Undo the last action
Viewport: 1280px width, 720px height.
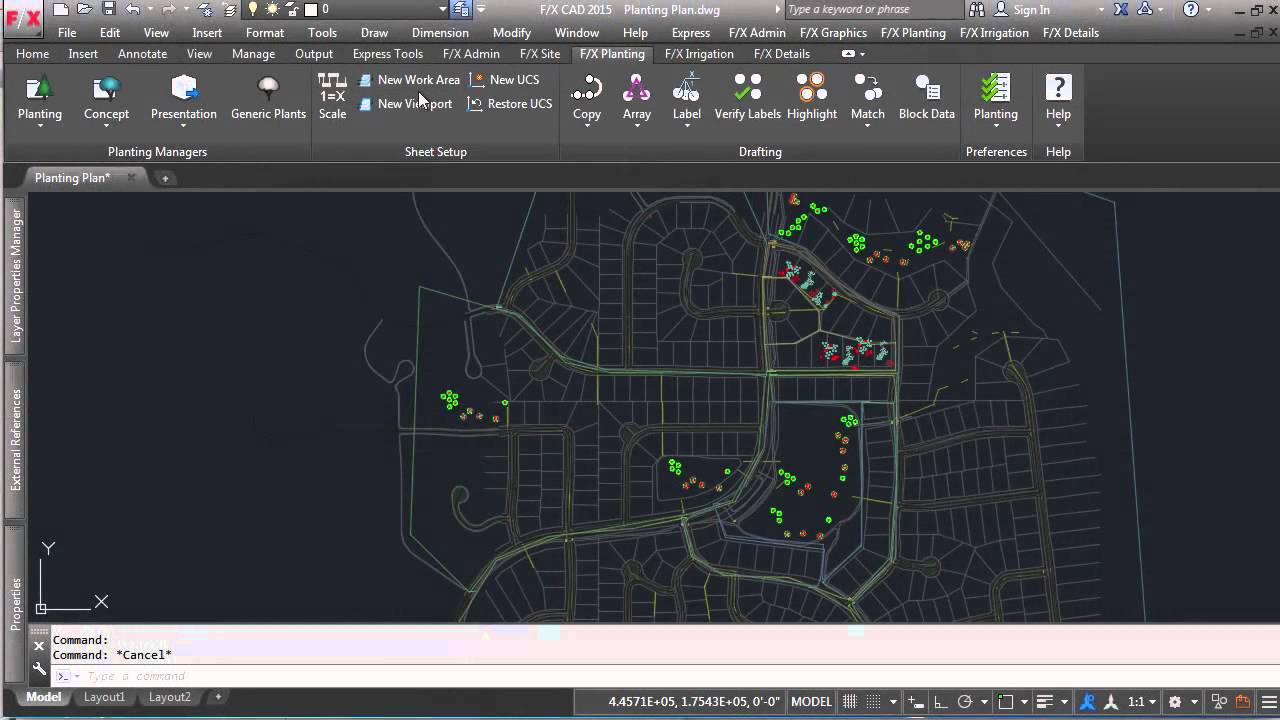point(133,9)
